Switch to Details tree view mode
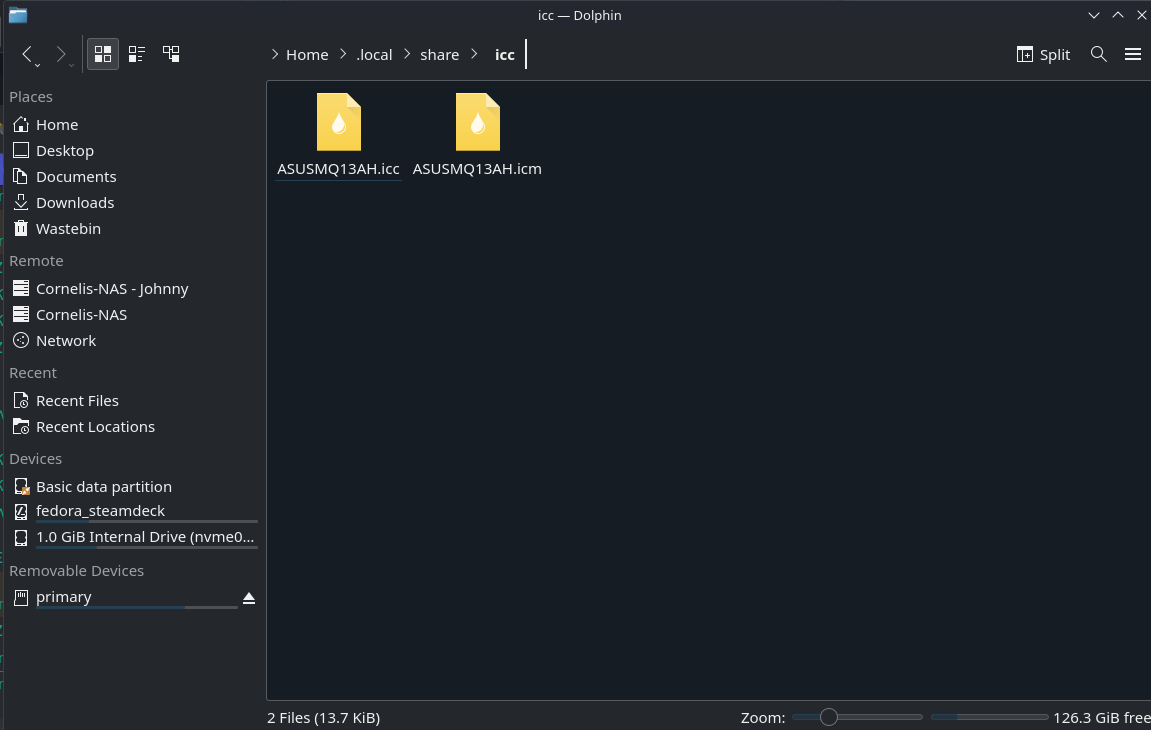Image resolution: width=1151 pixels, height=730 pixels. (171, 54)
